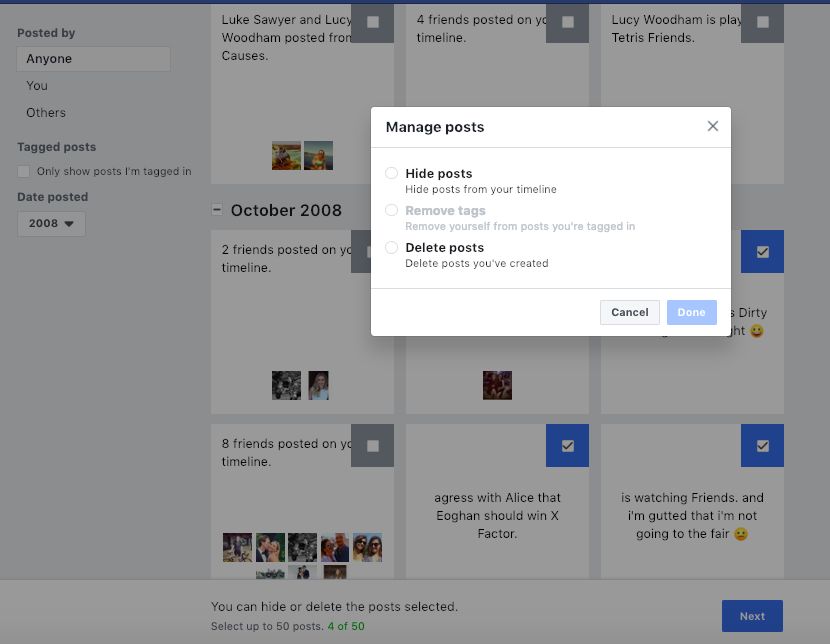Enable Only show posts I'm tagged in
This screenshot has width=830, height=644.
(23, 171)
